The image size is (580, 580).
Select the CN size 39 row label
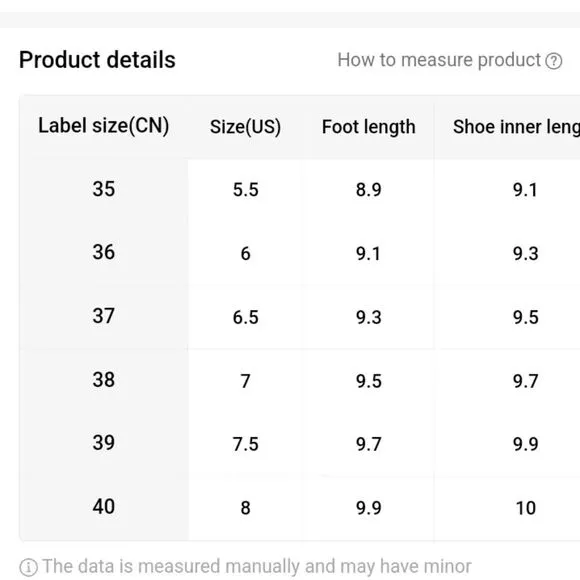(x=104, y=443)
